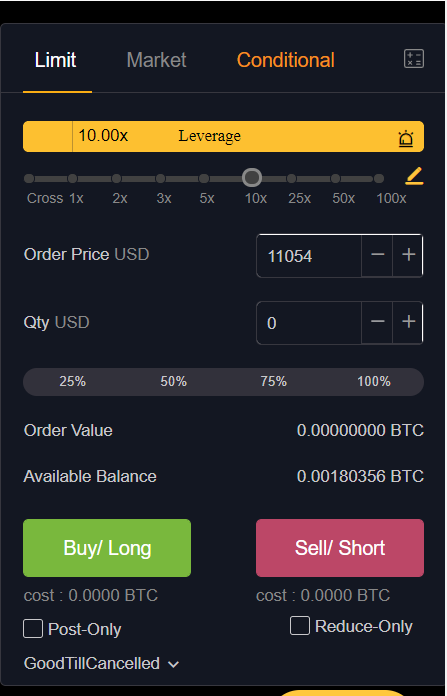
Task: Select 50% quantity option
Action: 174,381
